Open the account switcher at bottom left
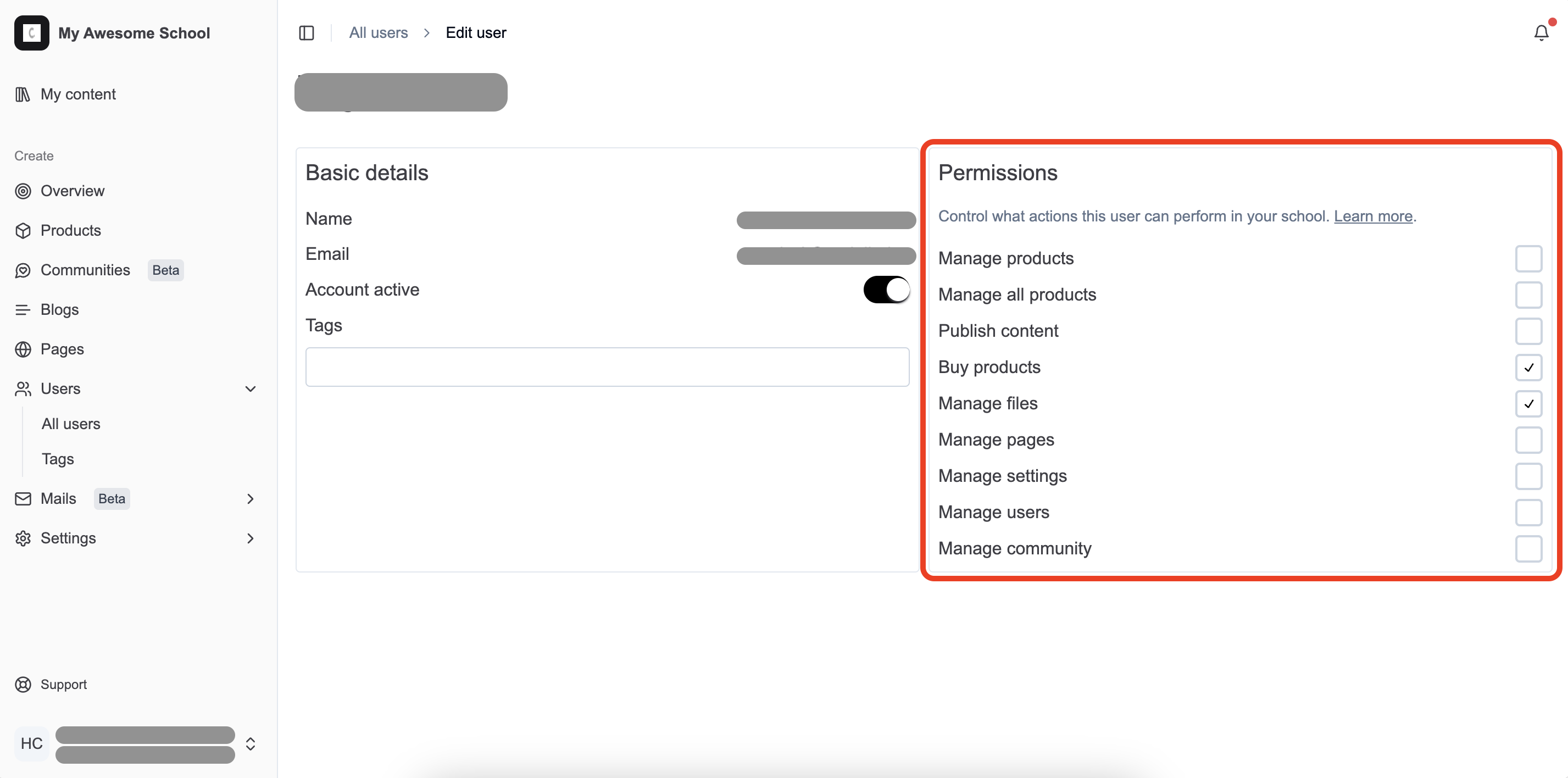The image size is (1568, 778). 249,743
